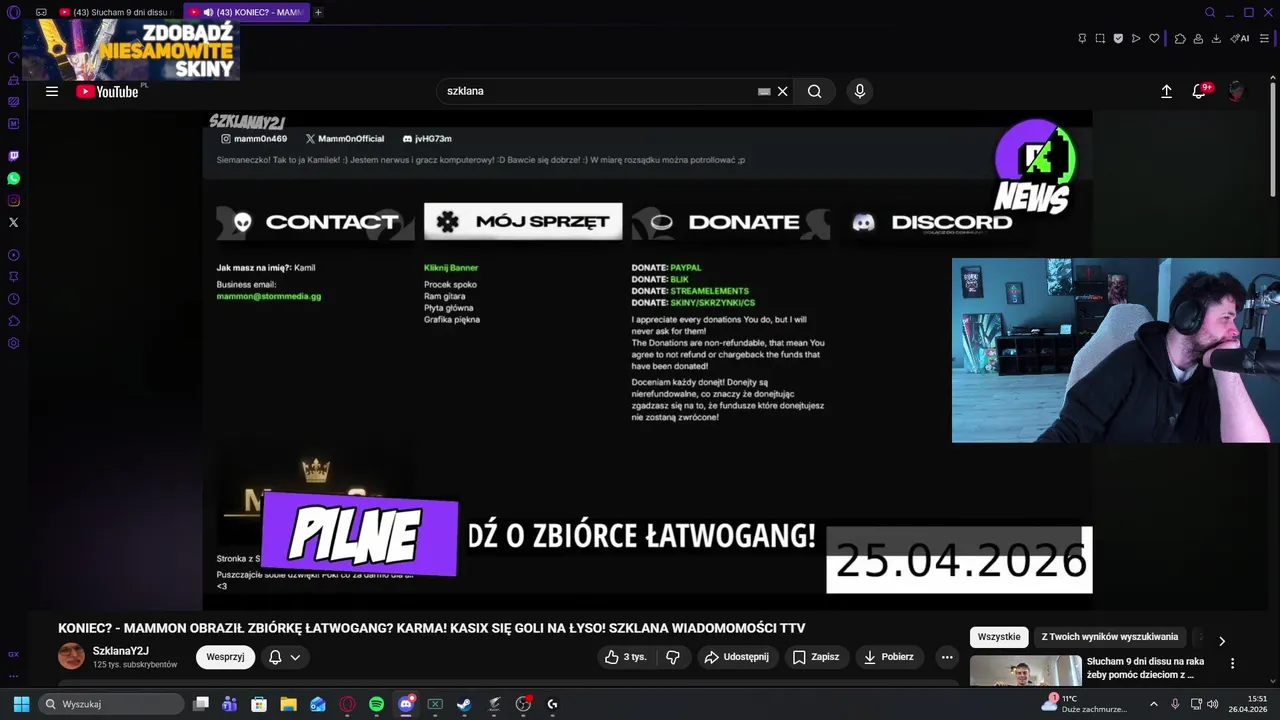Click the Windows taskbar search box 'Wyszukaj'
1280x720 pixels.
pyautogui.click(x=111, y=704)
